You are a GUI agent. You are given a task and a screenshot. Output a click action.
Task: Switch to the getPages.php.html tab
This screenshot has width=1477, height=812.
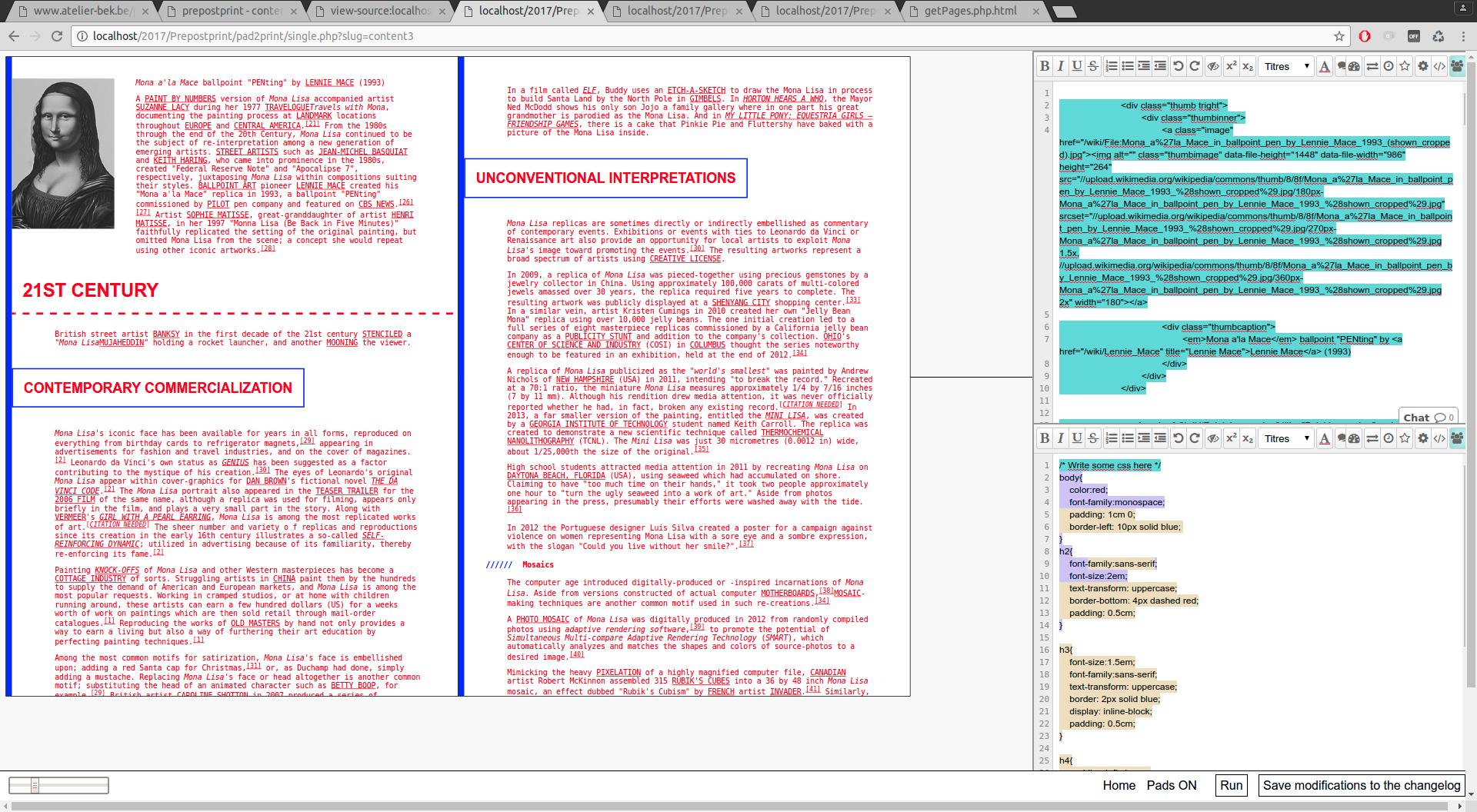pyautogui.click(x=970, y=11)
